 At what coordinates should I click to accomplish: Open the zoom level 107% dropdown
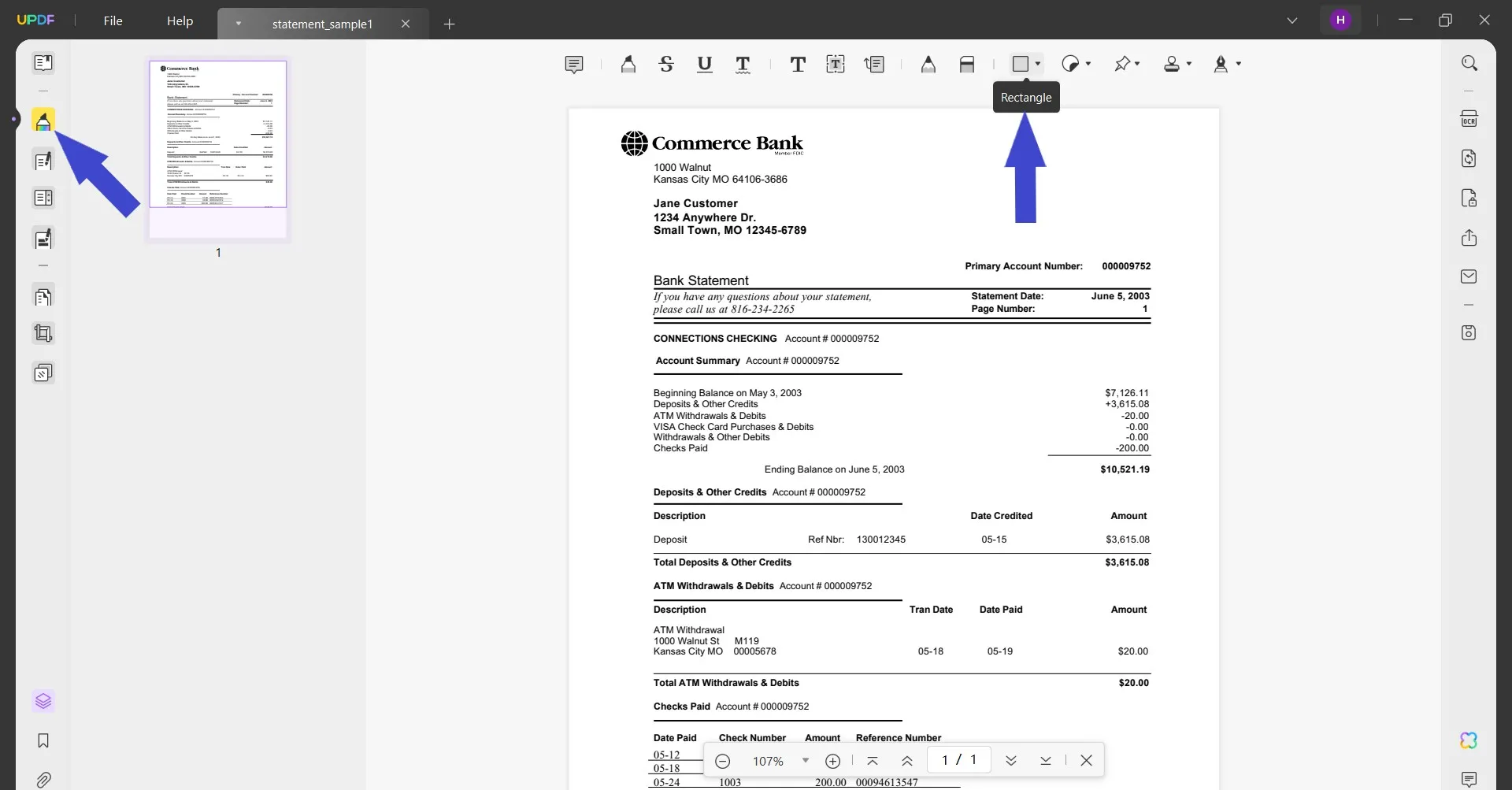[x=805, y=761]
